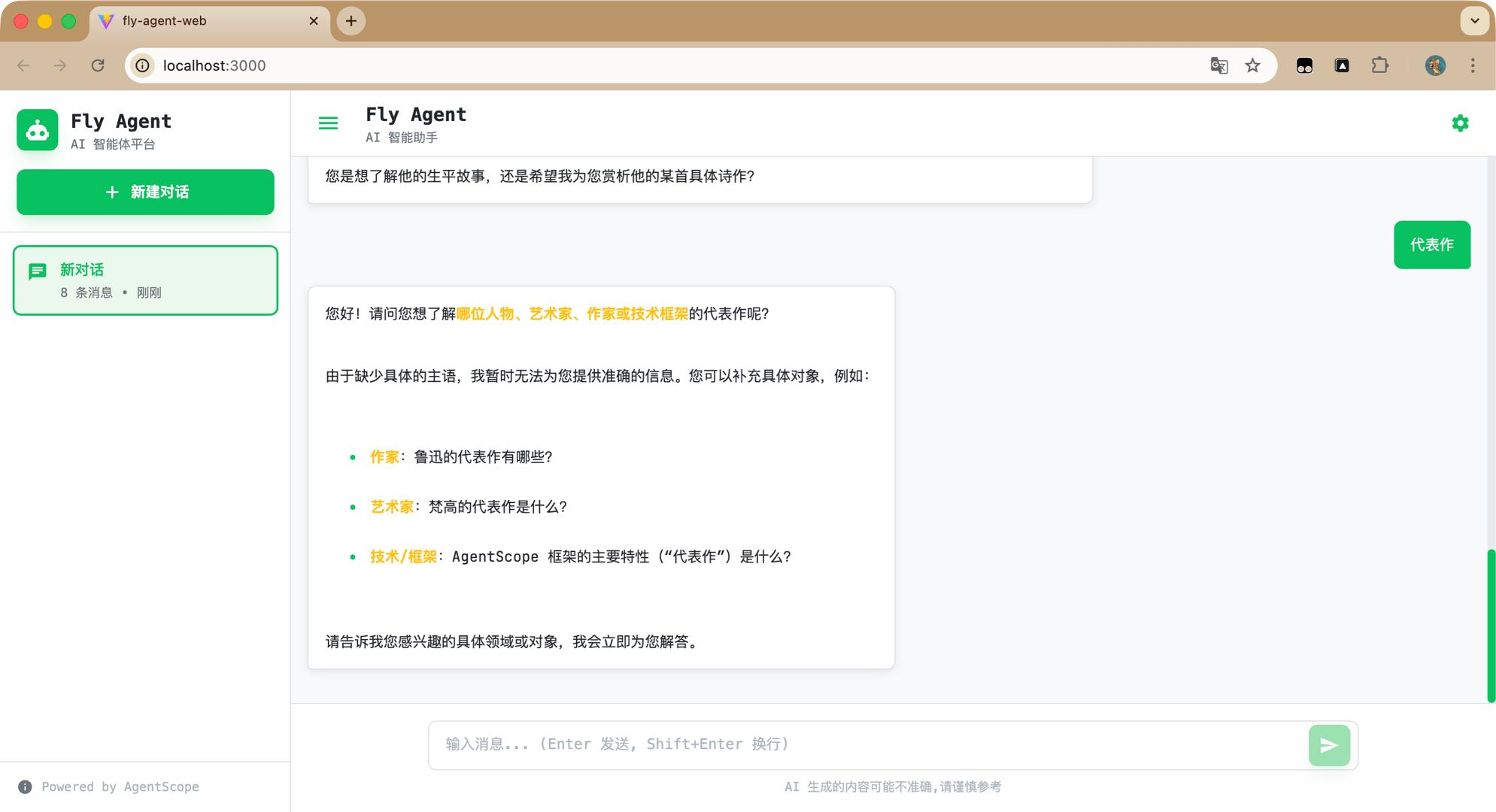
Task: Bookmark the page with the star icon
Action: coord(1252,65)
